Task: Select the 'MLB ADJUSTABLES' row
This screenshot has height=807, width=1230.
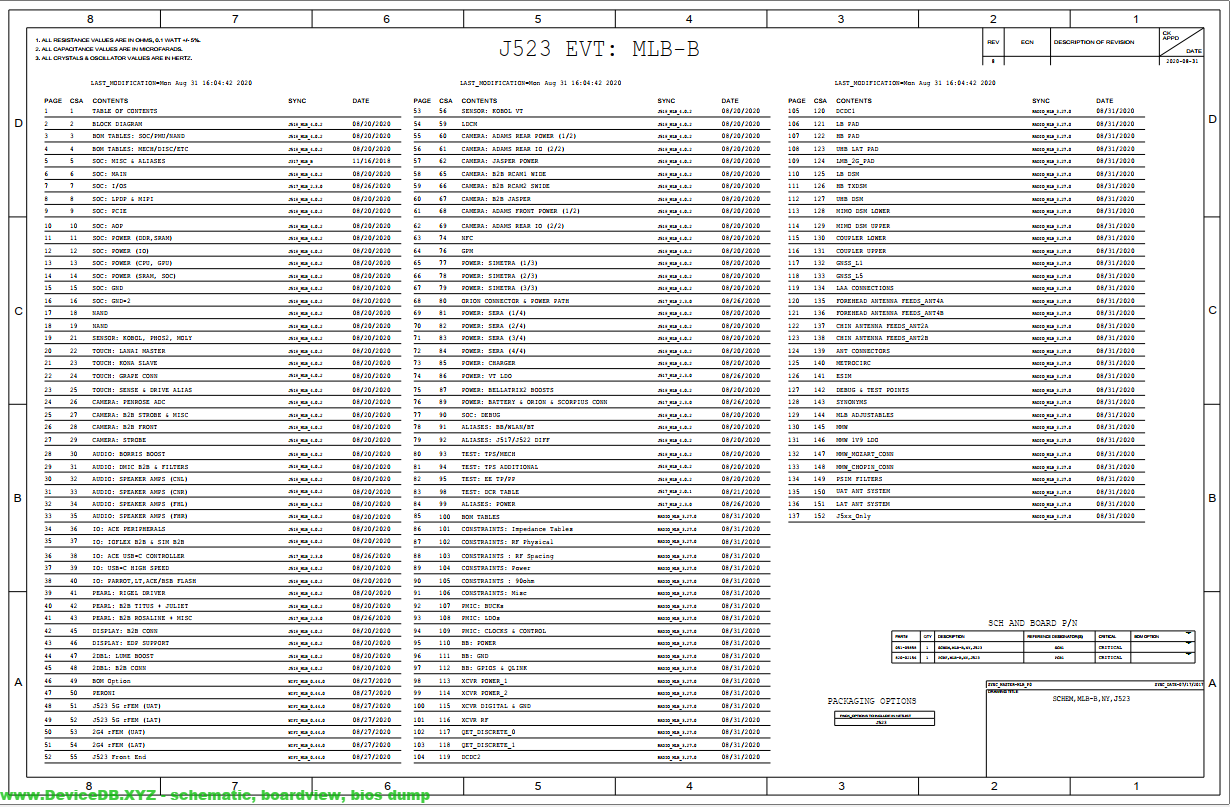Action: point(967,415)
